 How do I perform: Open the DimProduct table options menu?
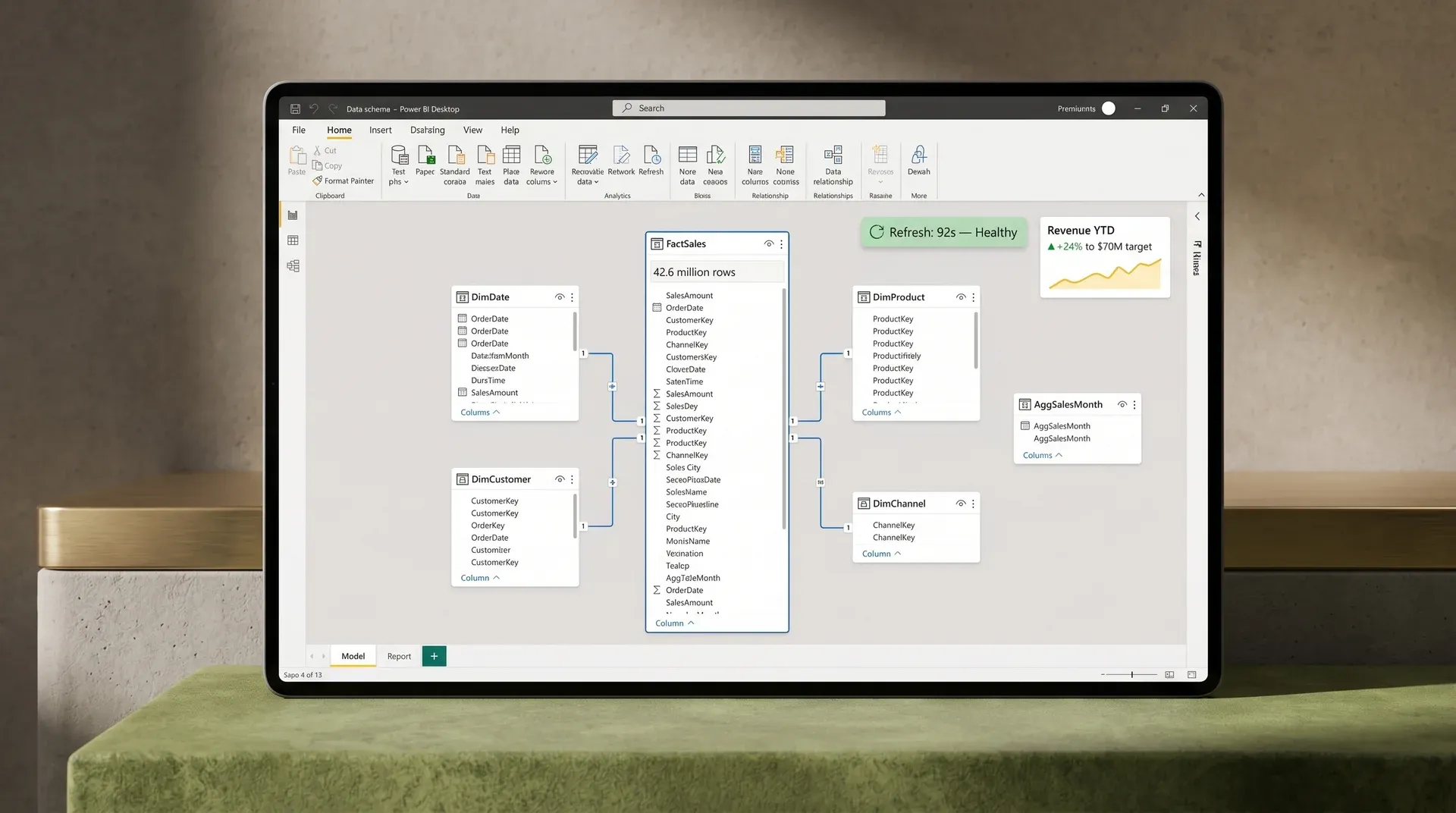pyautogui.click(x=973, y=297)
